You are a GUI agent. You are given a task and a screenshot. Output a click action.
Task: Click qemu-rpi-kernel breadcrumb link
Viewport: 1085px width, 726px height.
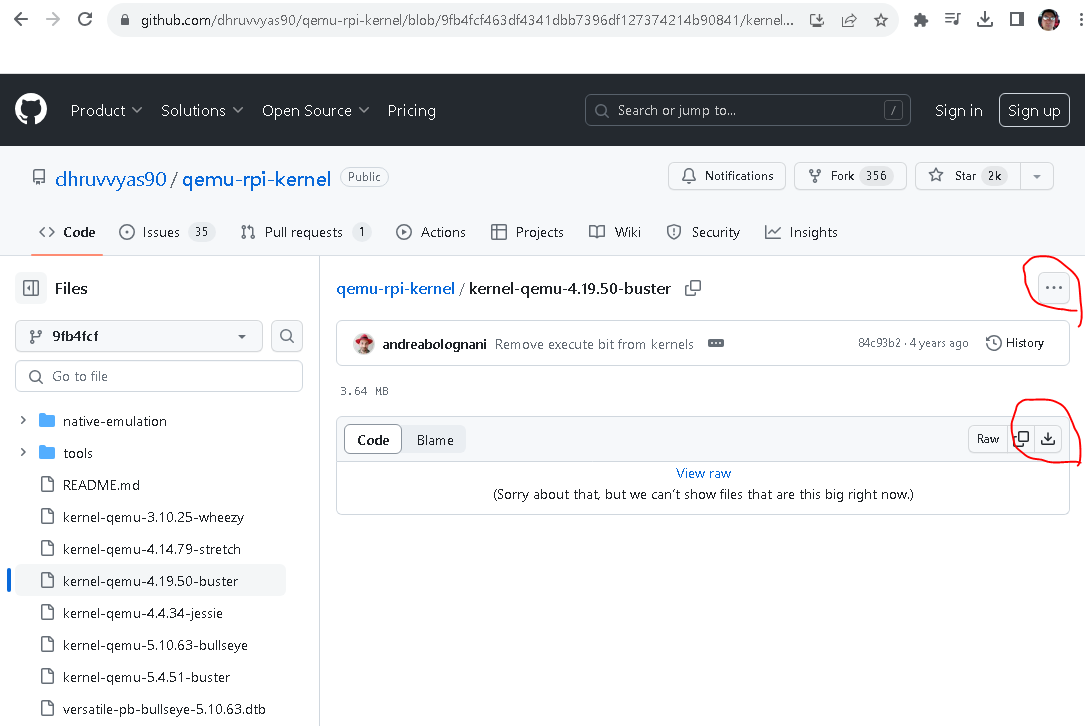click(395, 288)
